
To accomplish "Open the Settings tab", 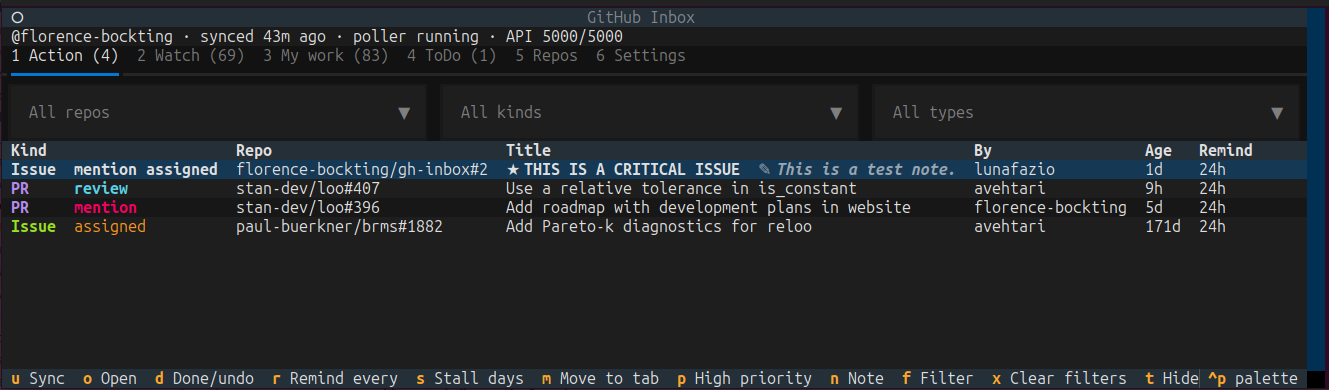I will (x=641, y=56).
